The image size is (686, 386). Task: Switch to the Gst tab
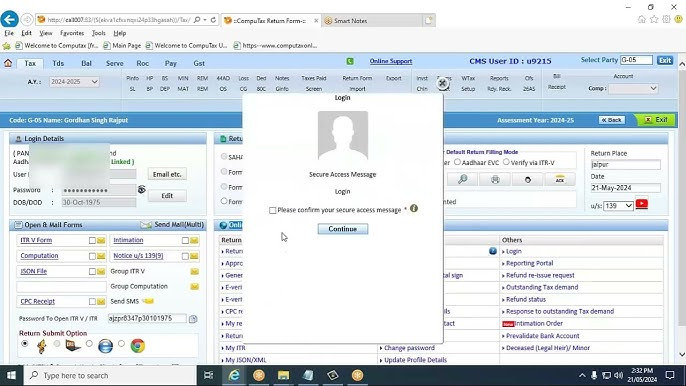click(199, 63)
